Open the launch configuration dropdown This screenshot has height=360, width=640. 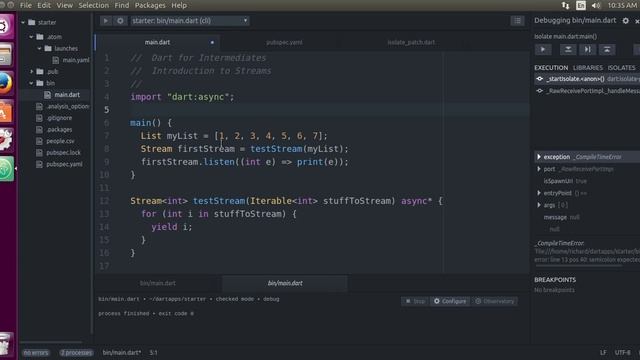(x=190, y=21)
